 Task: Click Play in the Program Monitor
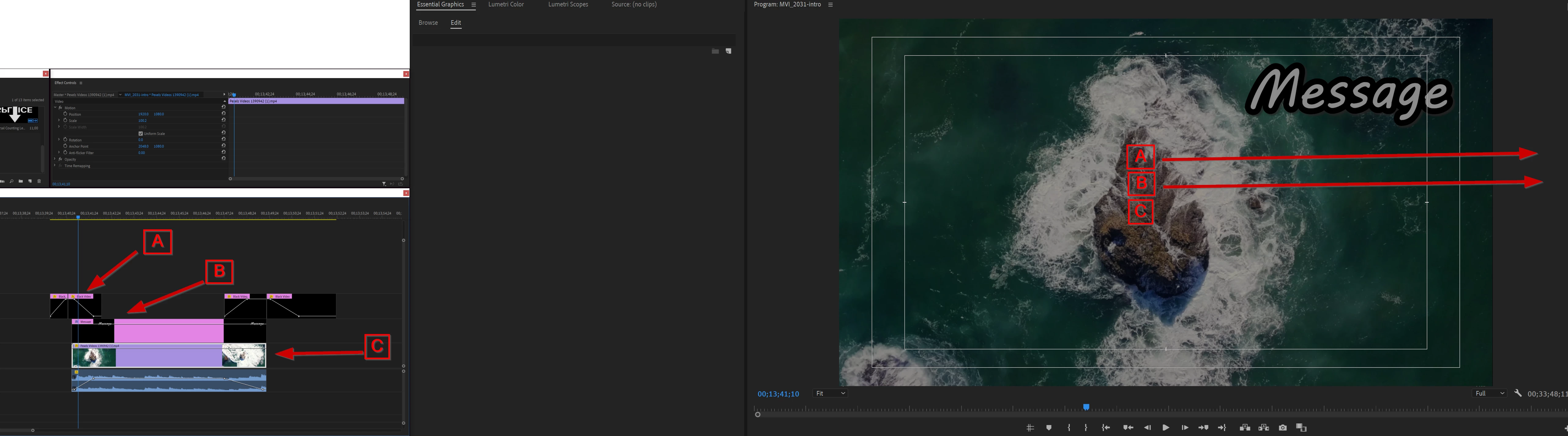(x=1165, y=427)
